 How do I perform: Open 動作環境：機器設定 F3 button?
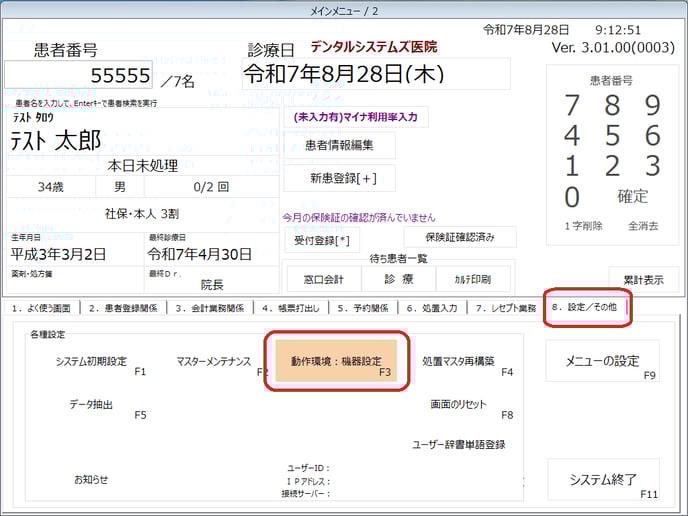pyautogui.click(x=336, y=360)
